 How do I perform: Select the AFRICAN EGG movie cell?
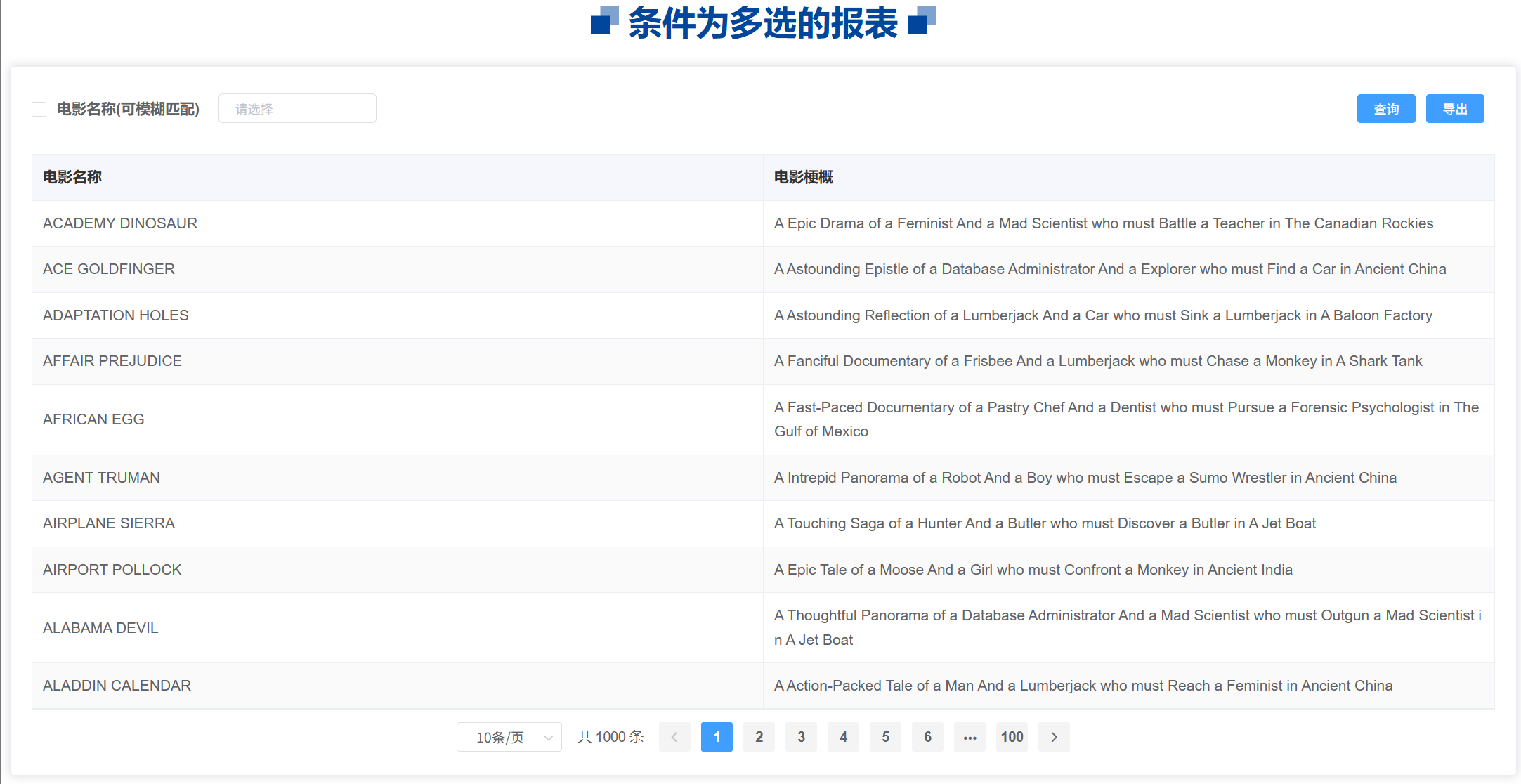coord(93,419)
